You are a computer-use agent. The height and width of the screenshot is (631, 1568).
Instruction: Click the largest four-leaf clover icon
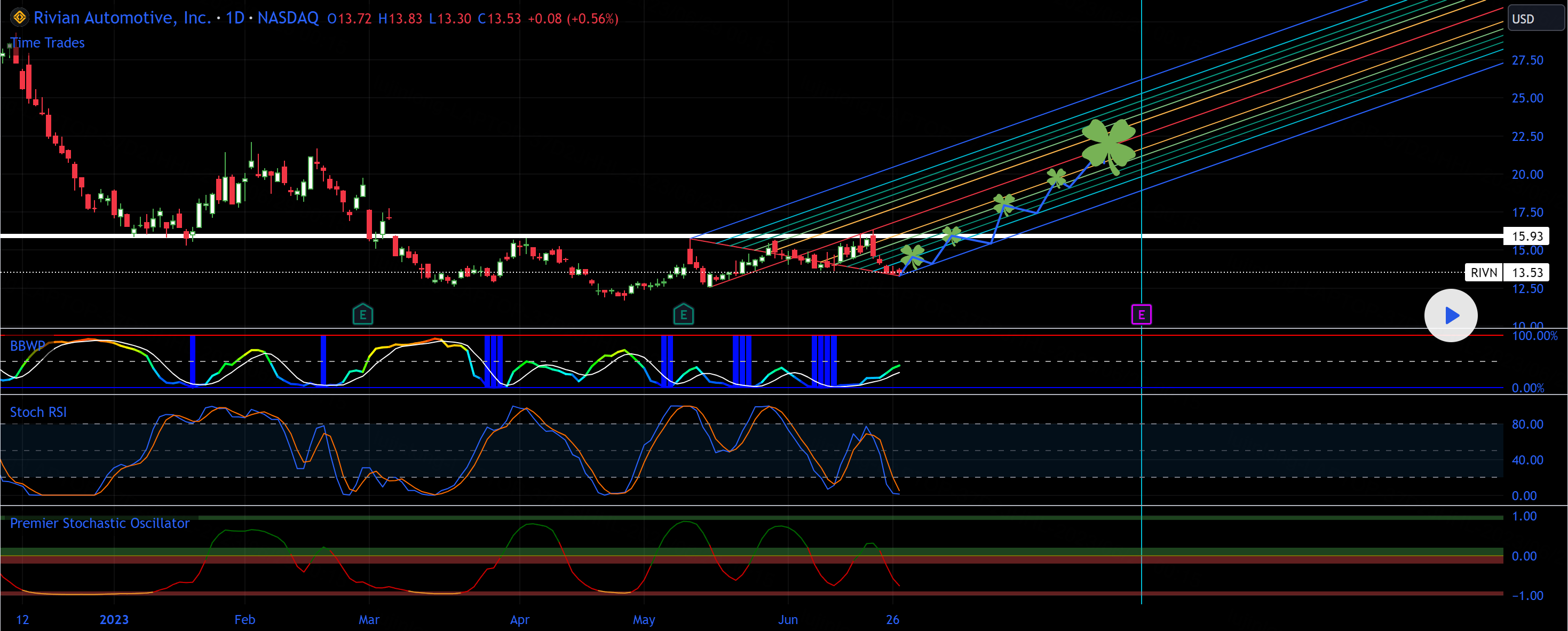tap(1108, 146)
